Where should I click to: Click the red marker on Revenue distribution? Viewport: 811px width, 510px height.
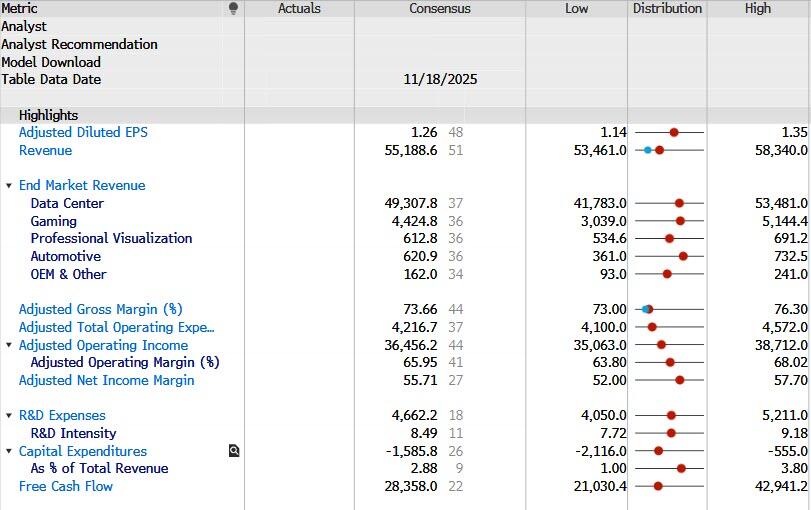tap(660, 151)
